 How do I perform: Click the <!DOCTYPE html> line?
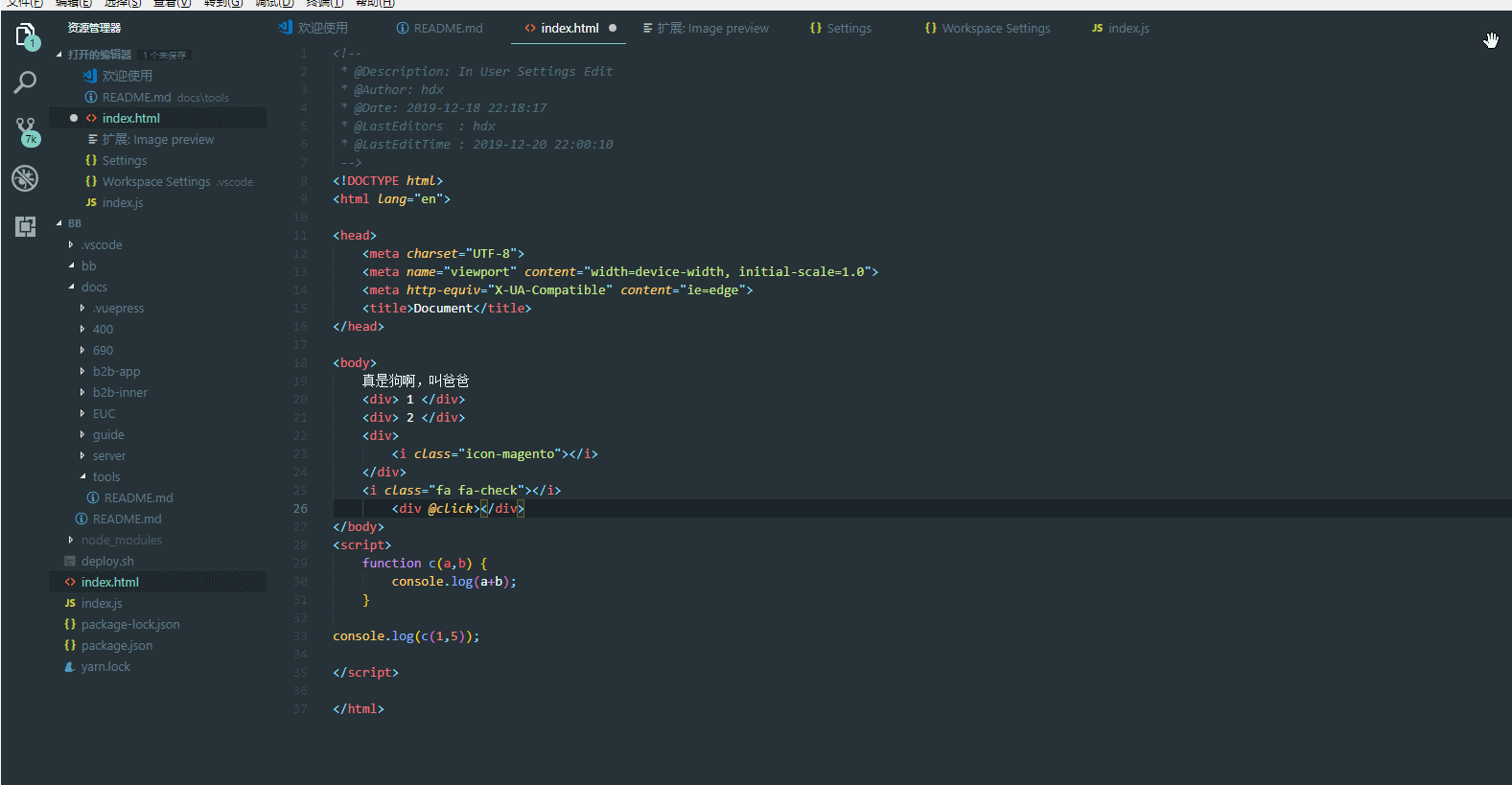coord(387,180)
